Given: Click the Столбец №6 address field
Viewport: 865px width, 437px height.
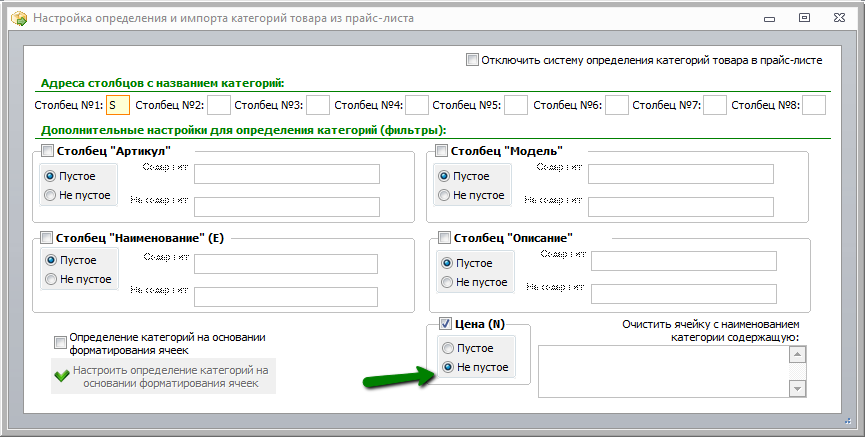Looking at the screenshot, I should [x=617, y=105].
